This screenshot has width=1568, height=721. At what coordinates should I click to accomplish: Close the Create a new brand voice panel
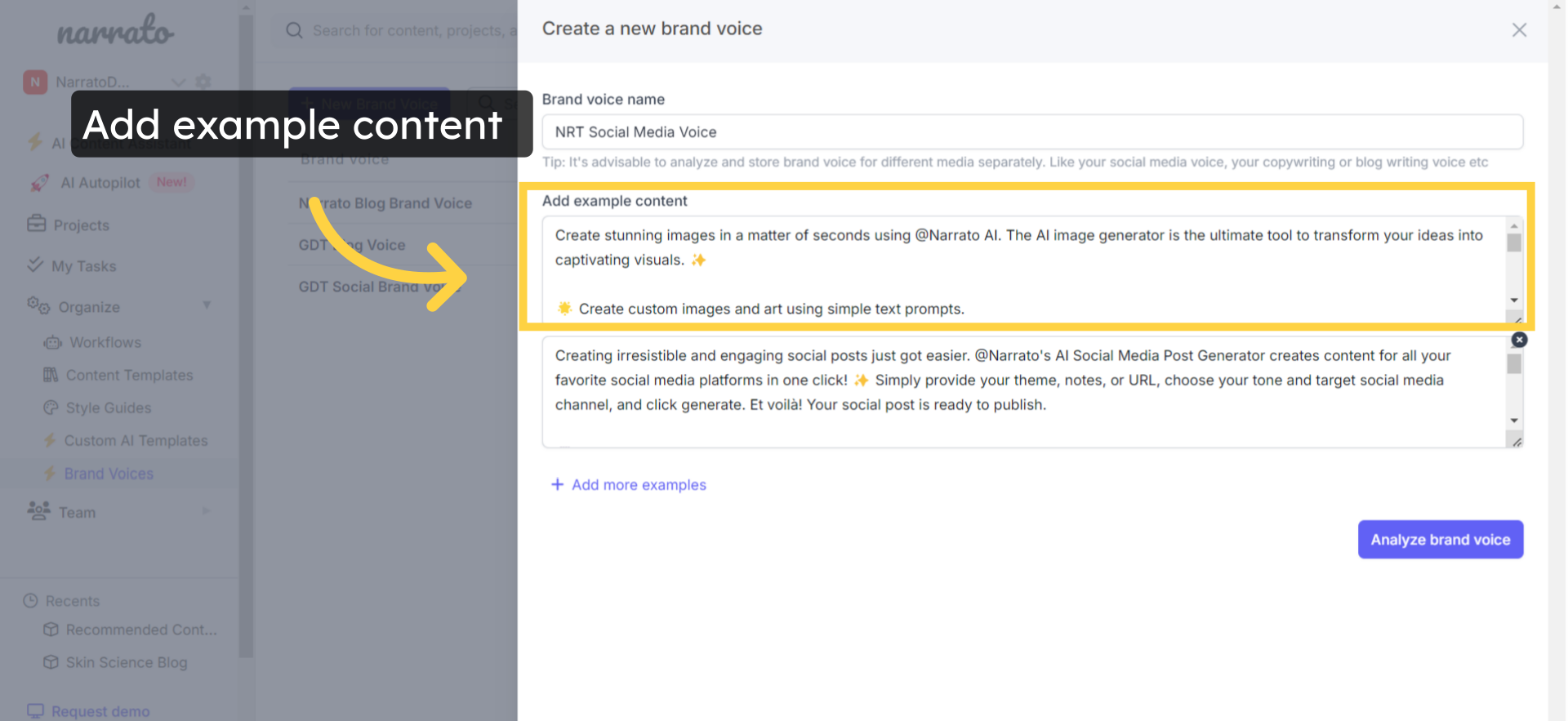click(x=1519, y=30)
